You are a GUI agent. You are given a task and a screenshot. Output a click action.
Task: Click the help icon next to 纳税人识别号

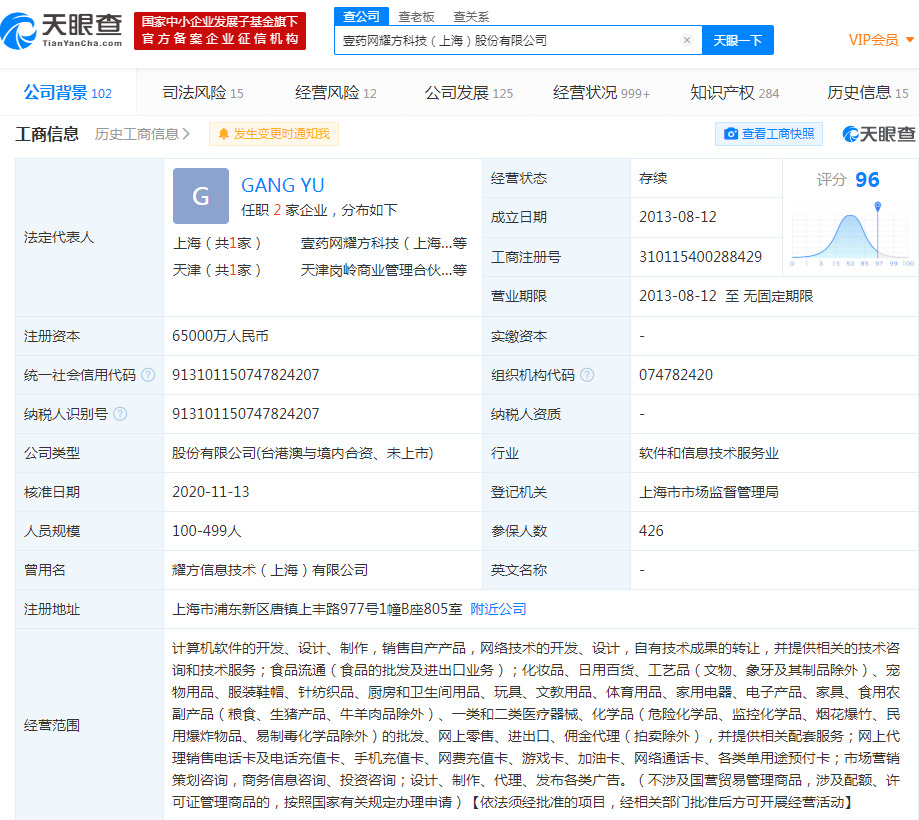coord(120,414)
